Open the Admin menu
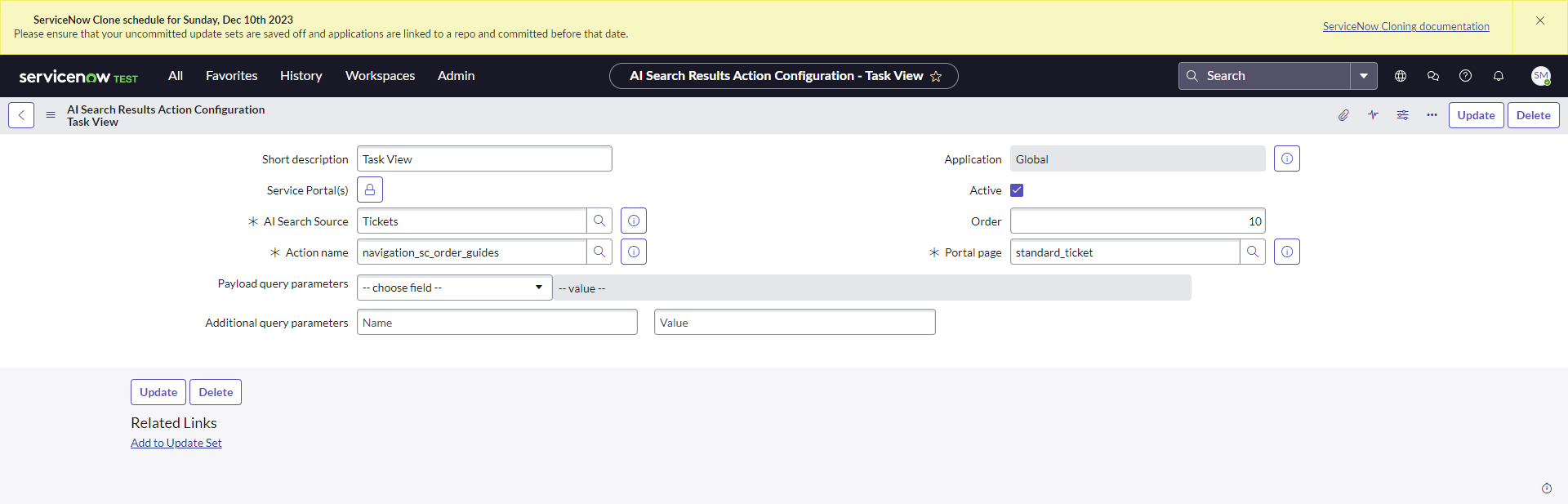Viewport: 1568px width, 504px height. [x=457, y=75]
